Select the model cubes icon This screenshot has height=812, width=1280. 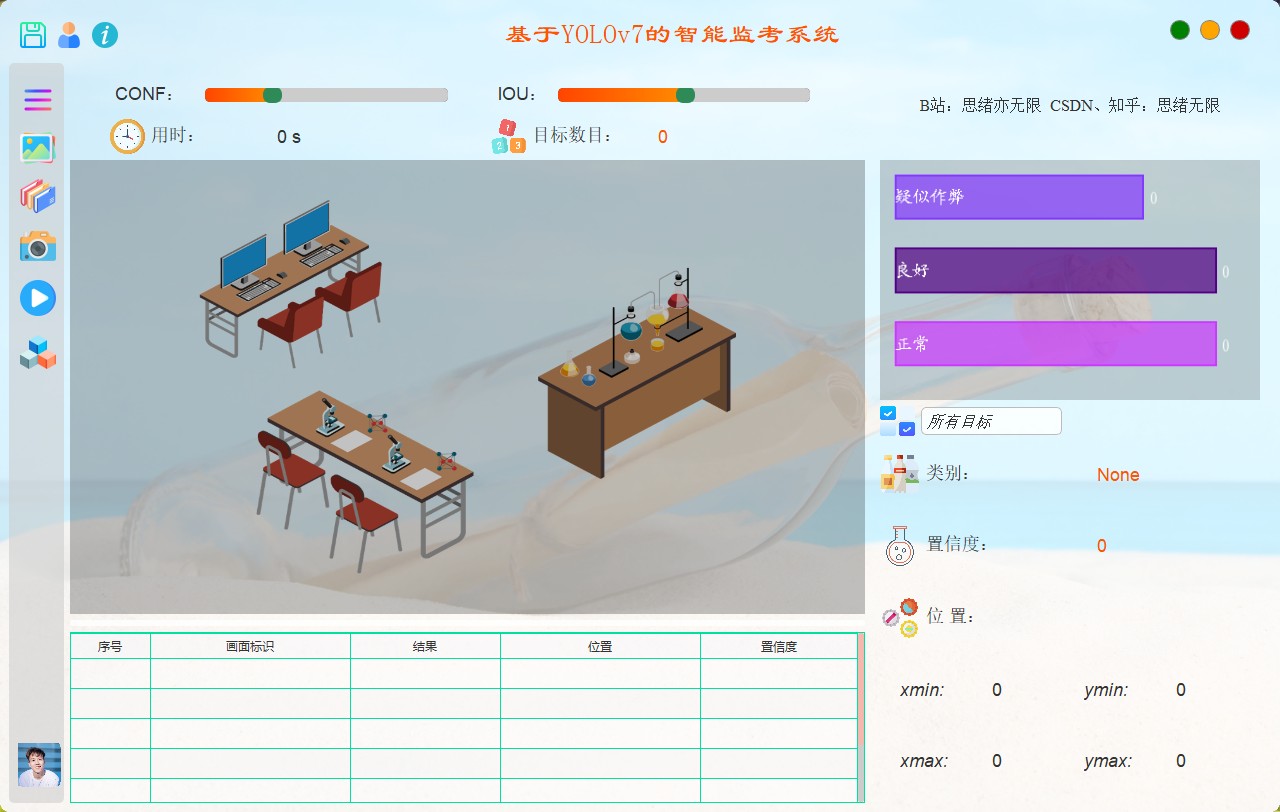coord(38,354)
